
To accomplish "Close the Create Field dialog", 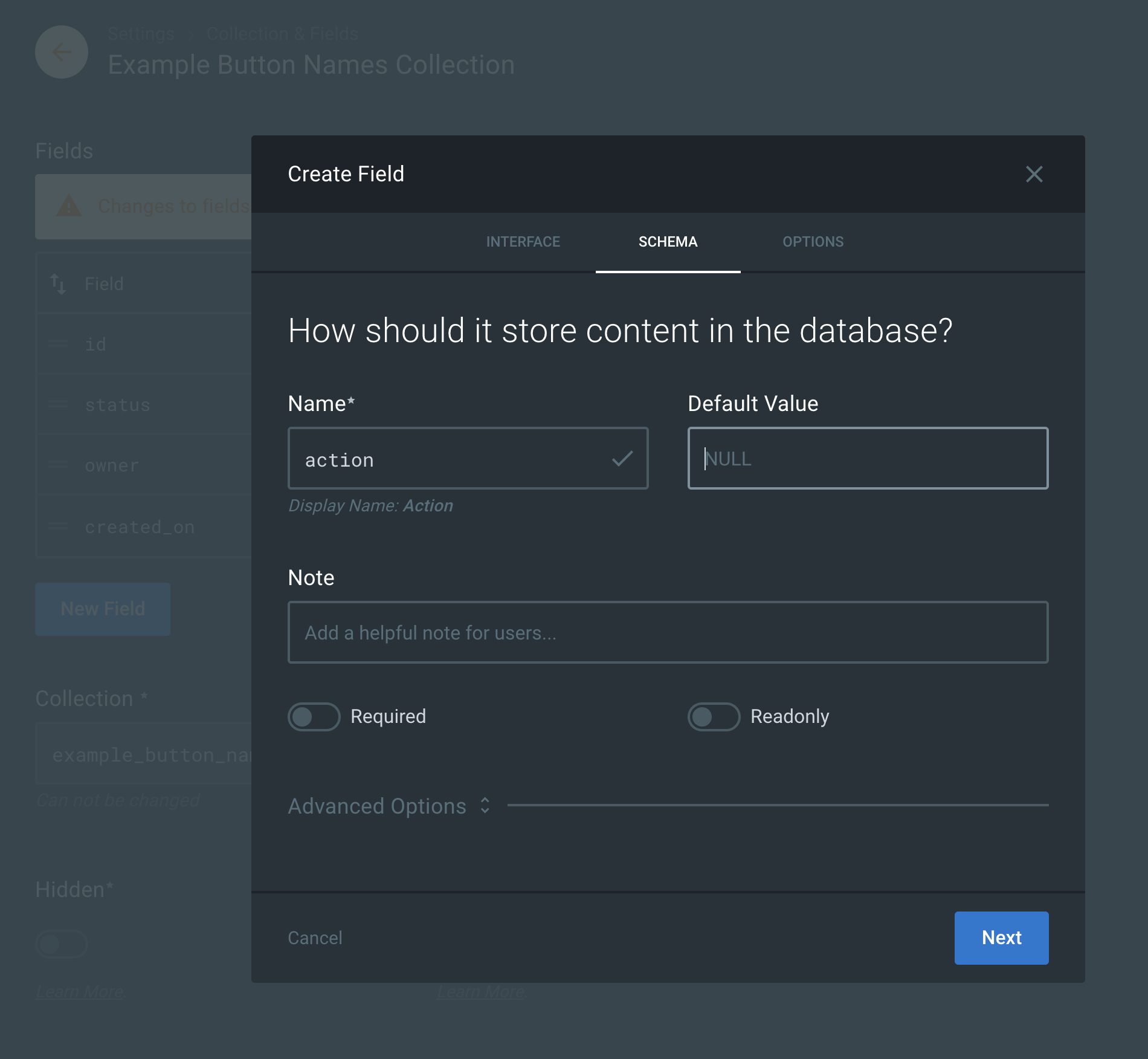I will 1034,174.
